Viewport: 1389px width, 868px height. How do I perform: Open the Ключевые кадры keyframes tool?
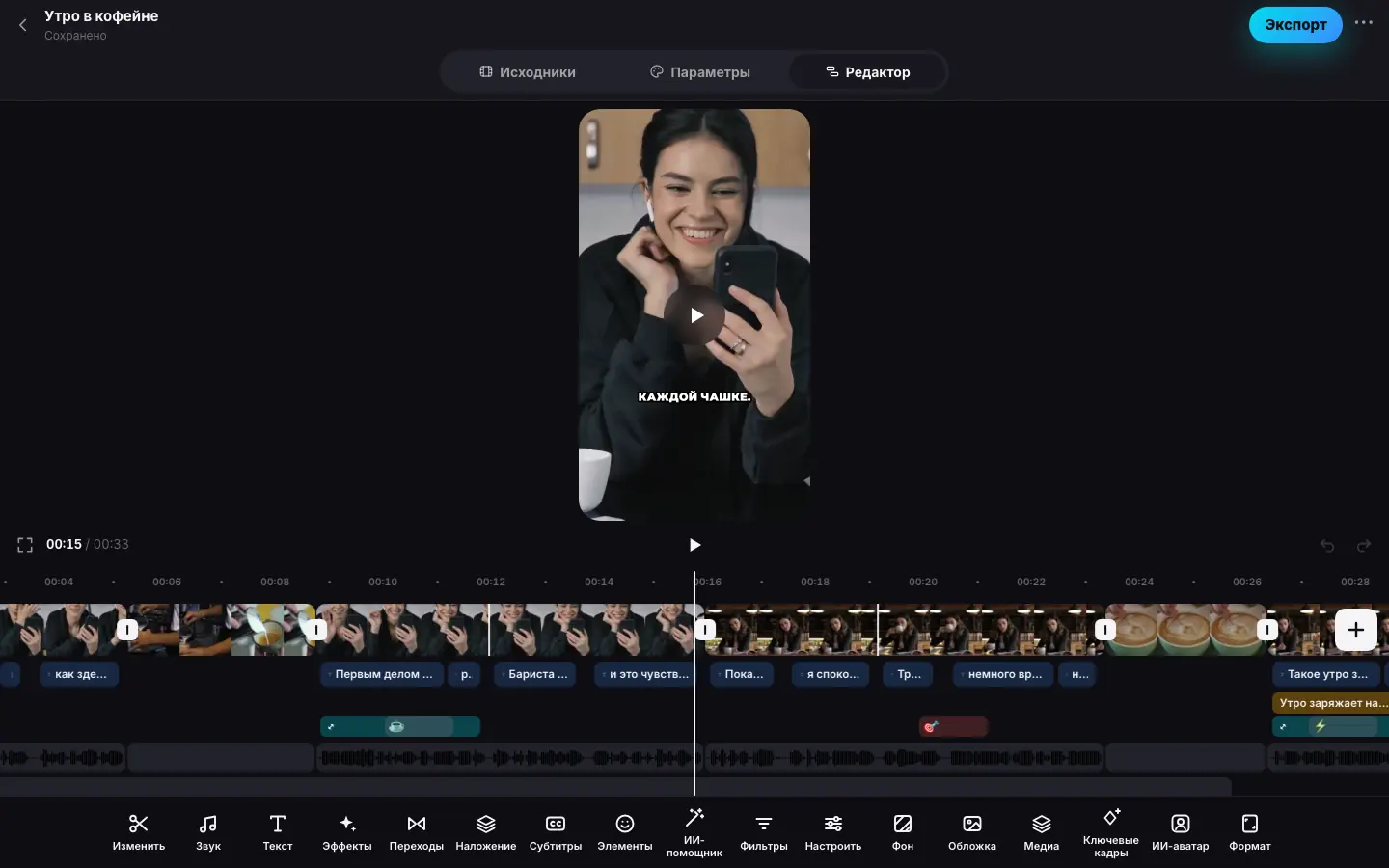(1111, 832)
